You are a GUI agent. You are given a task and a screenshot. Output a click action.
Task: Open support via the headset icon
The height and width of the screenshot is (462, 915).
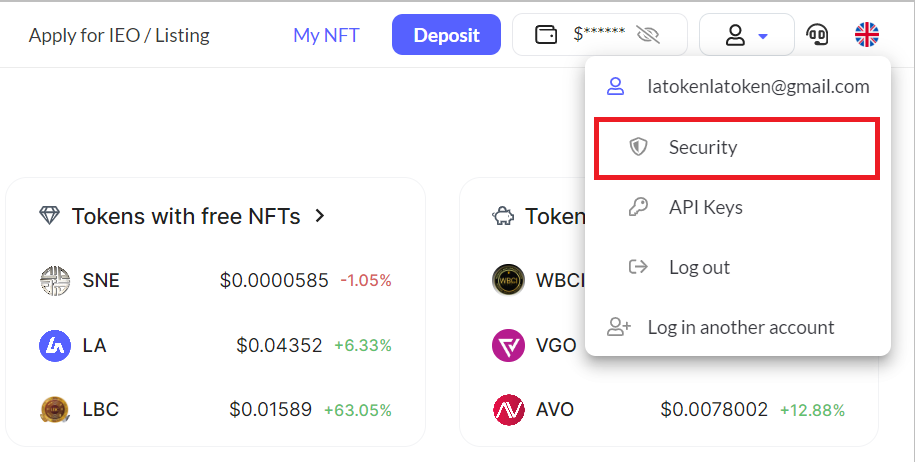point(817,36)
